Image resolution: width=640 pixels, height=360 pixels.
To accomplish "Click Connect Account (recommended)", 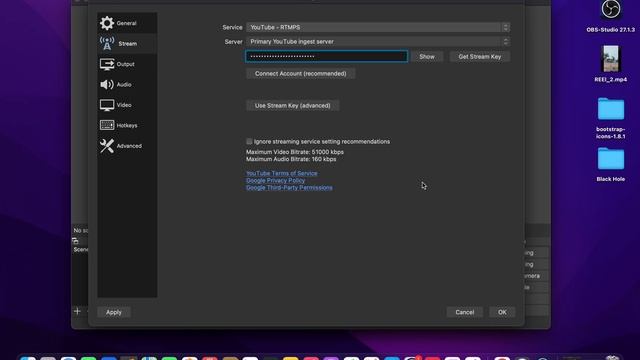I will pyautogui.click(x=300, y=73).
